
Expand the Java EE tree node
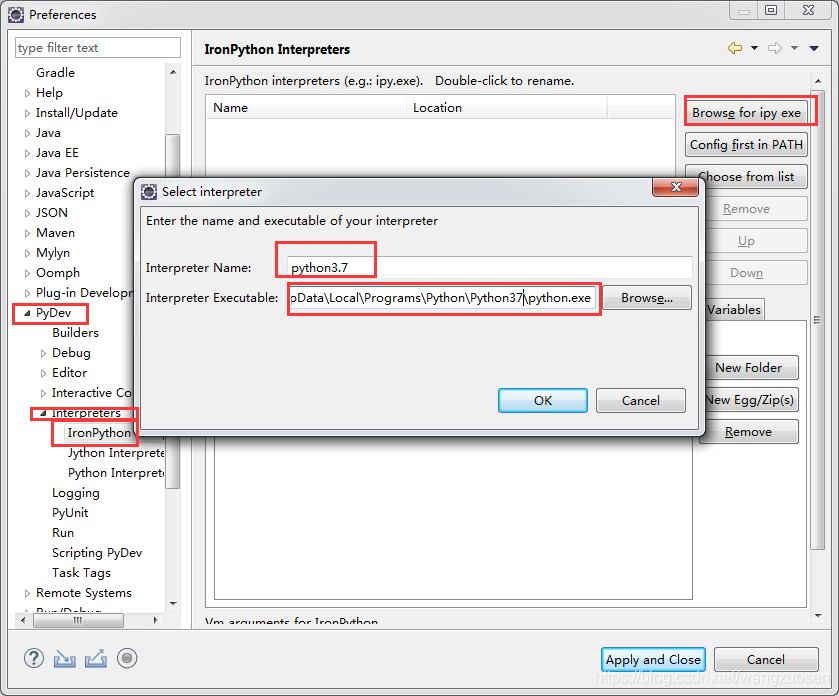click(27, 154)
